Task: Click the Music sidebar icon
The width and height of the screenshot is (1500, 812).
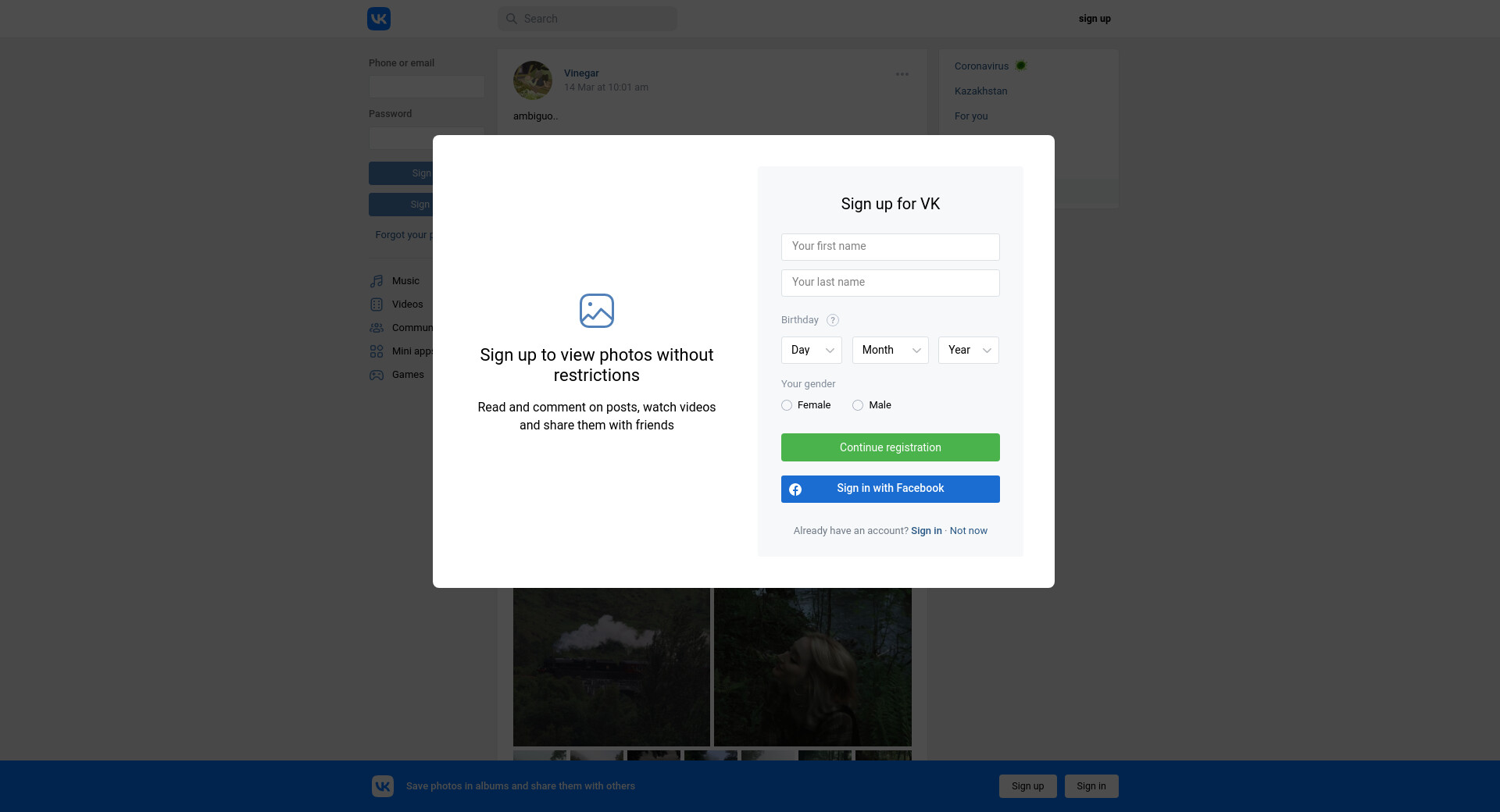Action: point(377,281)
